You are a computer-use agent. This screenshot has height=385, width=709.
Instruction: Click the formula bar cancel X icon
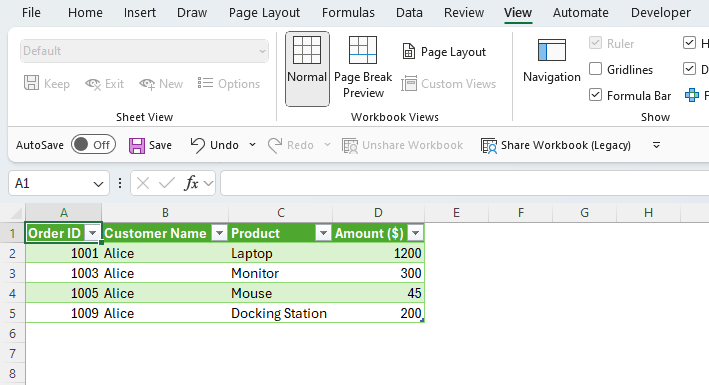(143, 183)
